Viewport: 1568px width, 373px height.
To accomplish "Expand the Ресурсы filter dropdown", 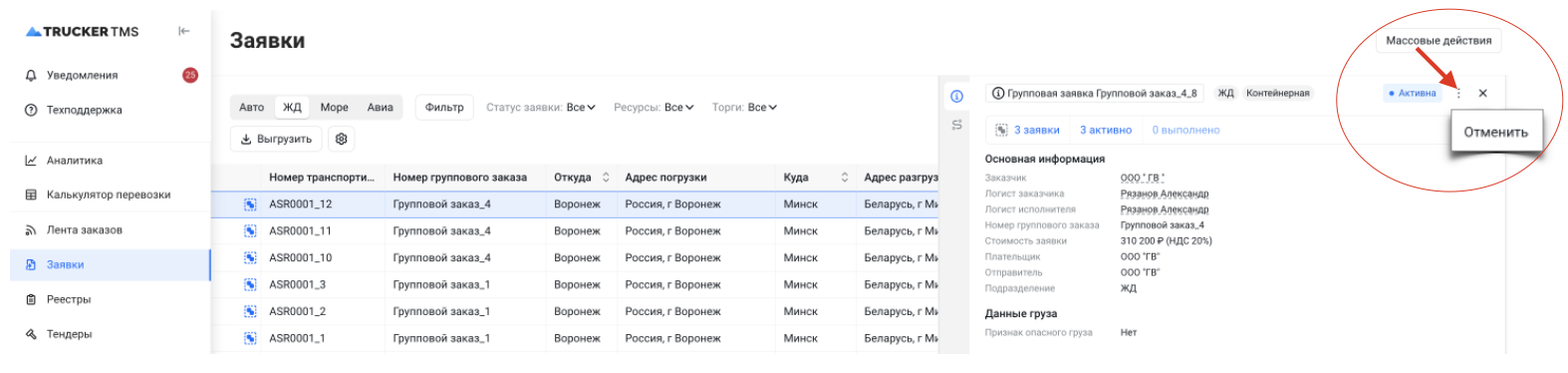I will 653,108.
